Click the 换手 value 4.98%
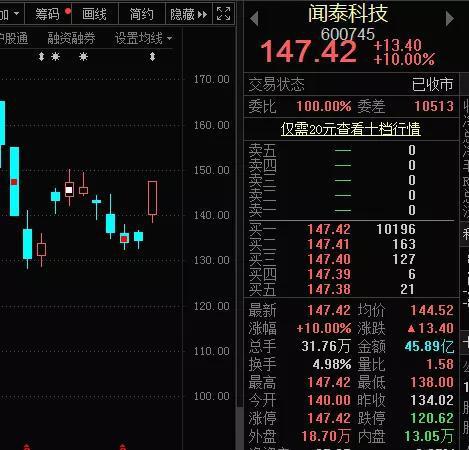This screenshot has height=450, width=469. 332,364
